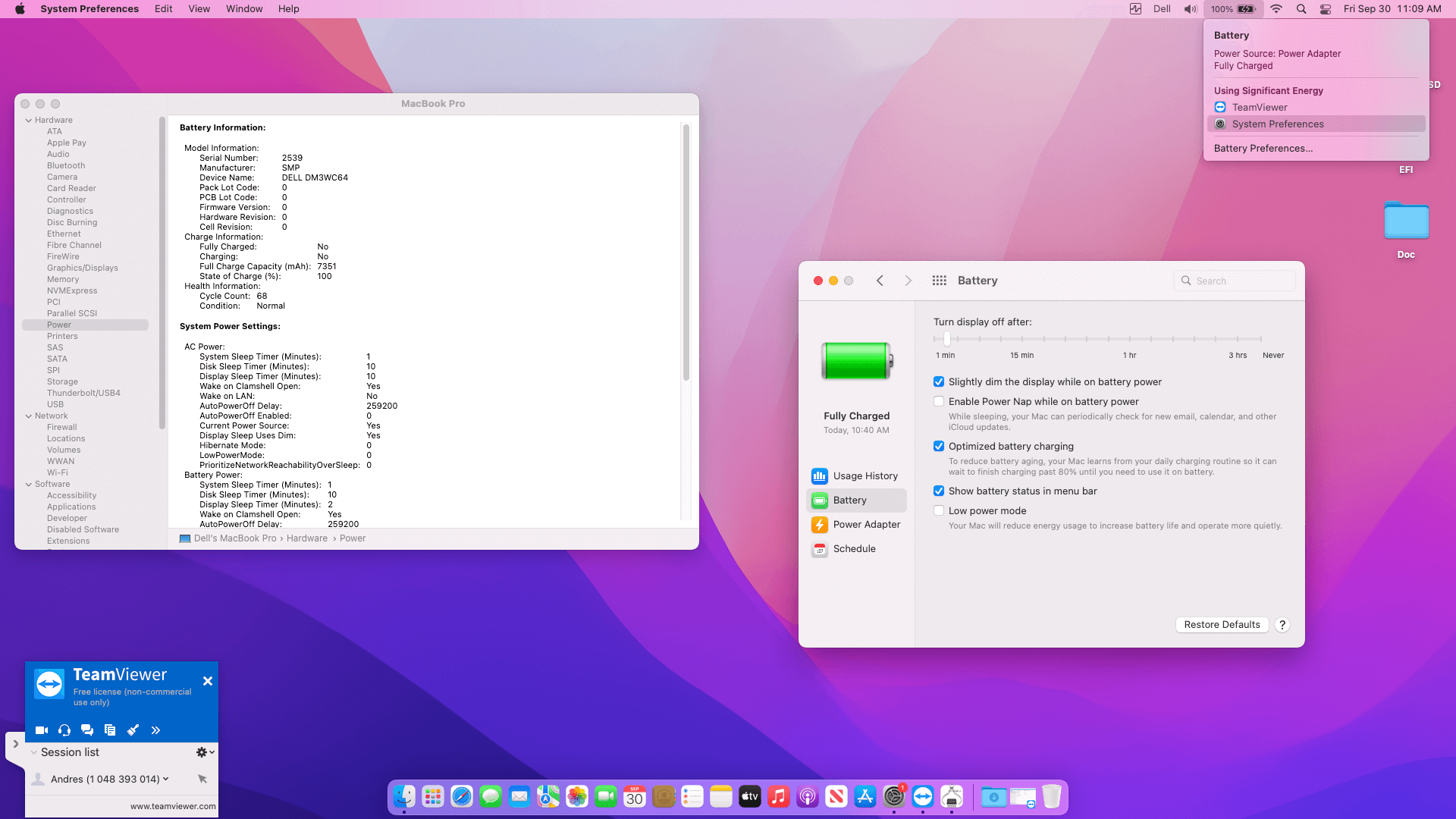Open TeamViewer chat icon
The image size is (1456, 819).
(x=87, y=730)
